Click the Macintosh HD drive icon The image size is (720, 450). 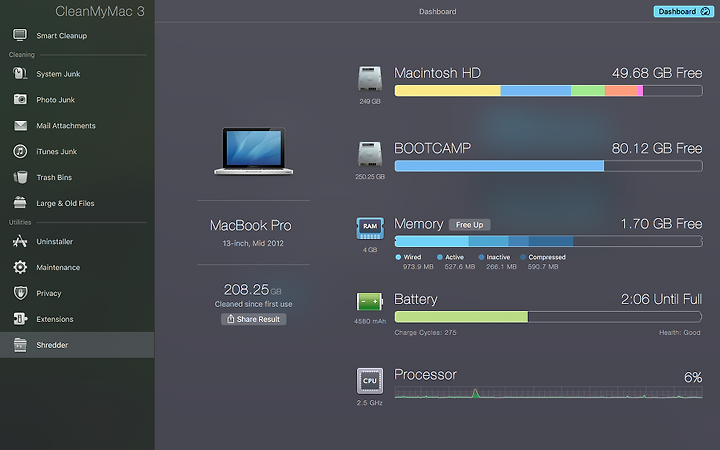pyautogui.click(x=370, y=79)
